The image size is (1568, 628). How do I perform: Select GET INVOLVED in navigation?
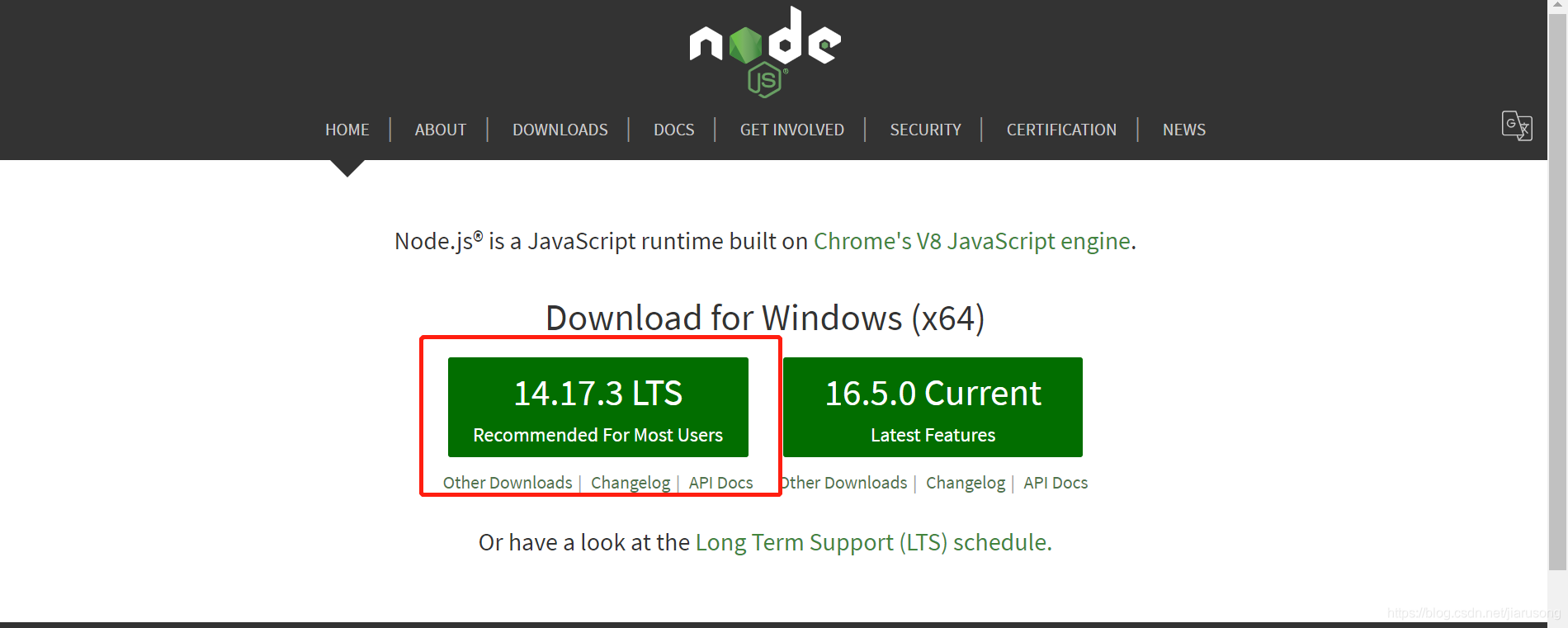pyautogui.click(x=792, y=130)
